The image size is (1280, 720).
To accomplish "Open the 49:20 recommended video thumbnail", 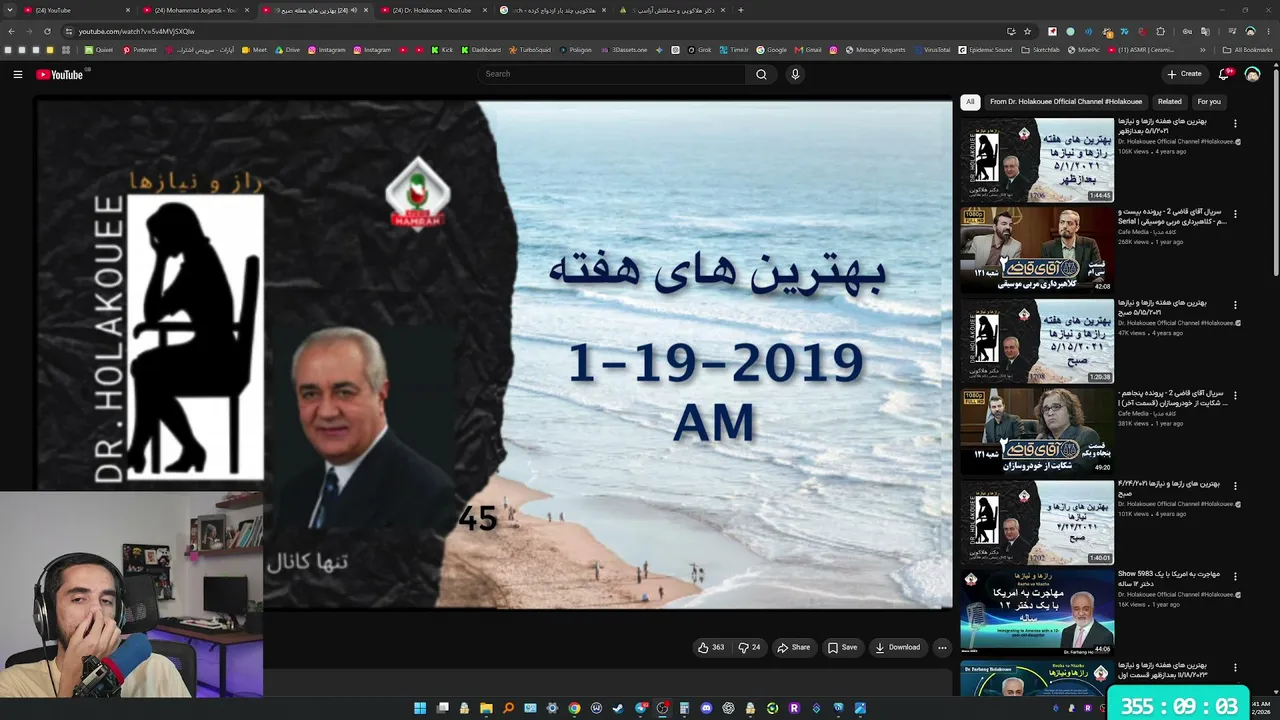I will [1037, 430].
